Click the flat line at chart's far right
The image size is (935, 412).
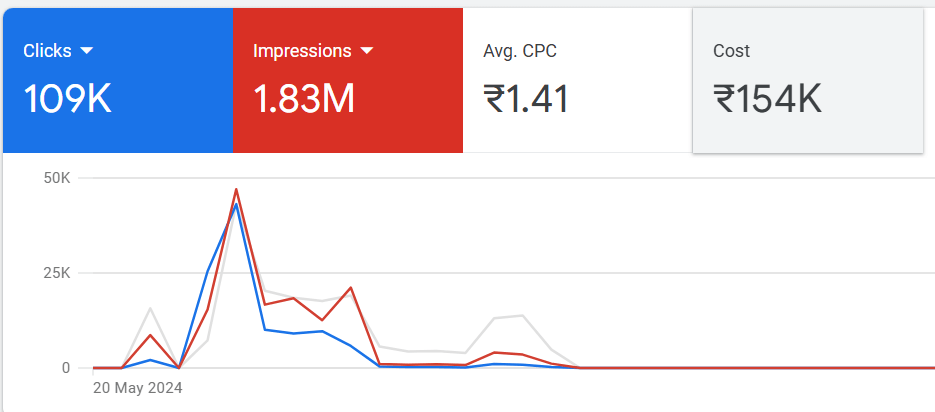880,368
